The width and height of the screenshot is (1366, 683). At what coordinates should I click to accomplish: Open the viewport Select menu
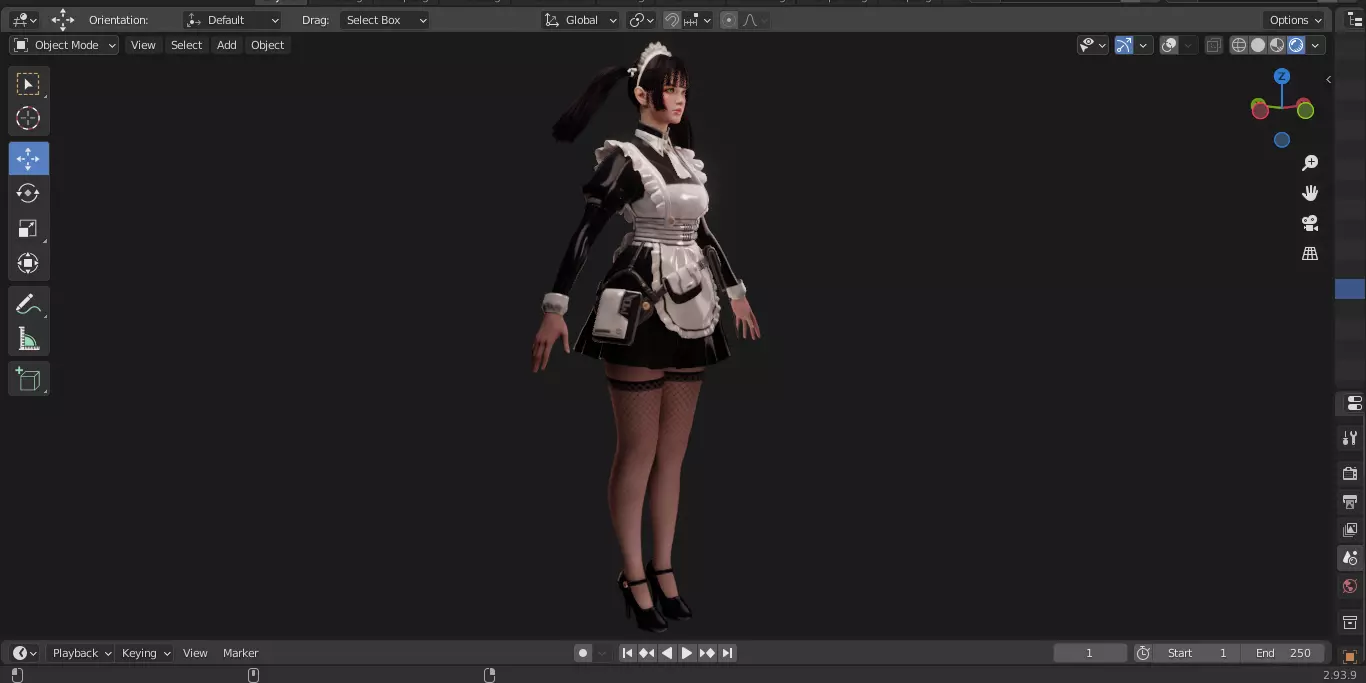click(x=186, y=45)
